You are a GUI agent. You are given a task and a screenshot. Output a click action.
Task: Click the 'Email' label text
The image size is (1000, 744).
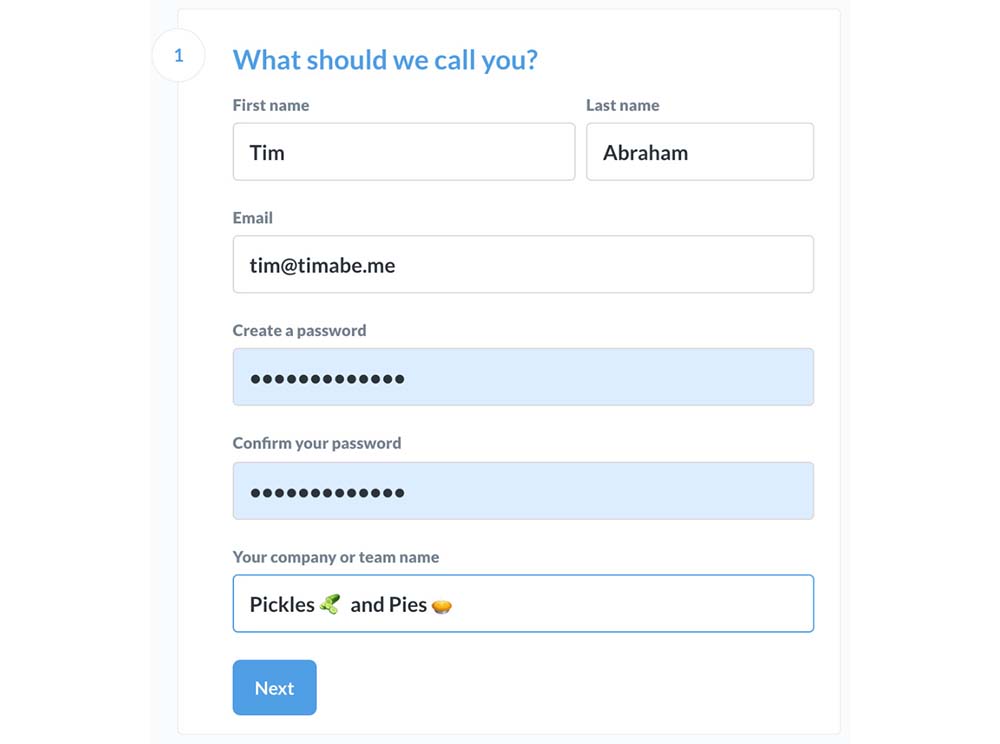[x=253, y=218]
